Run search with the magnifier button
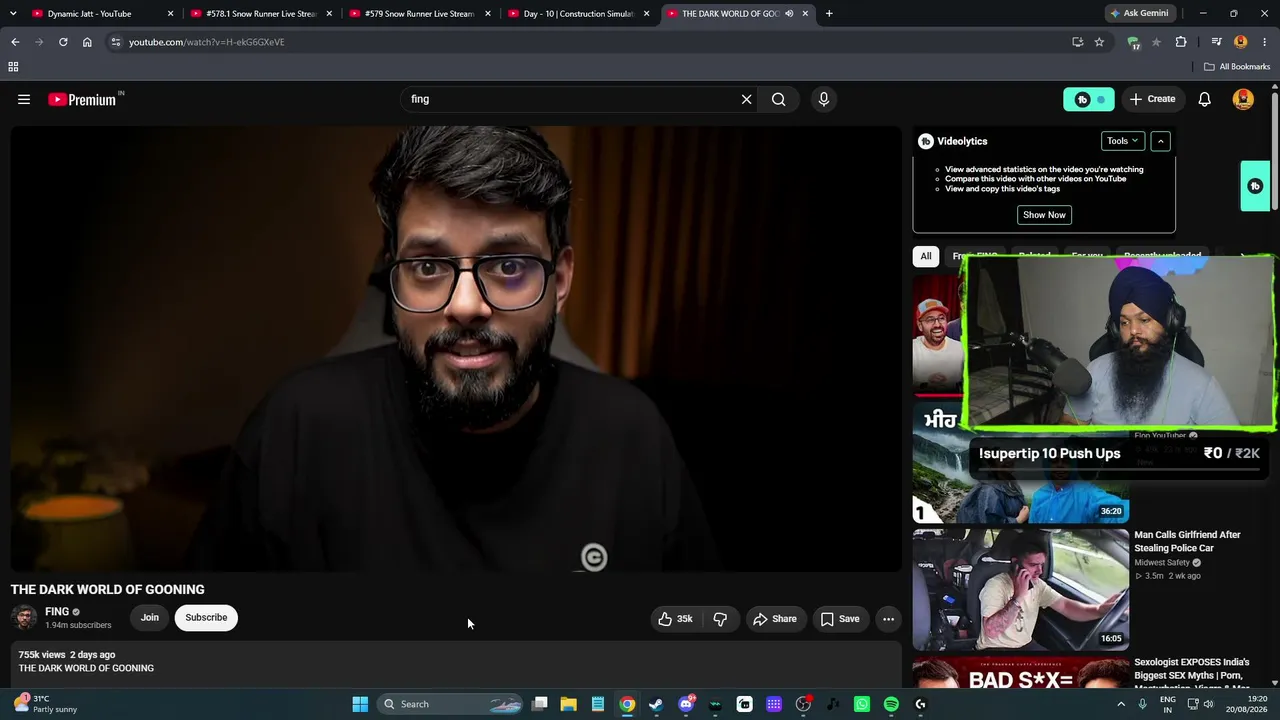 click(779, 99)
